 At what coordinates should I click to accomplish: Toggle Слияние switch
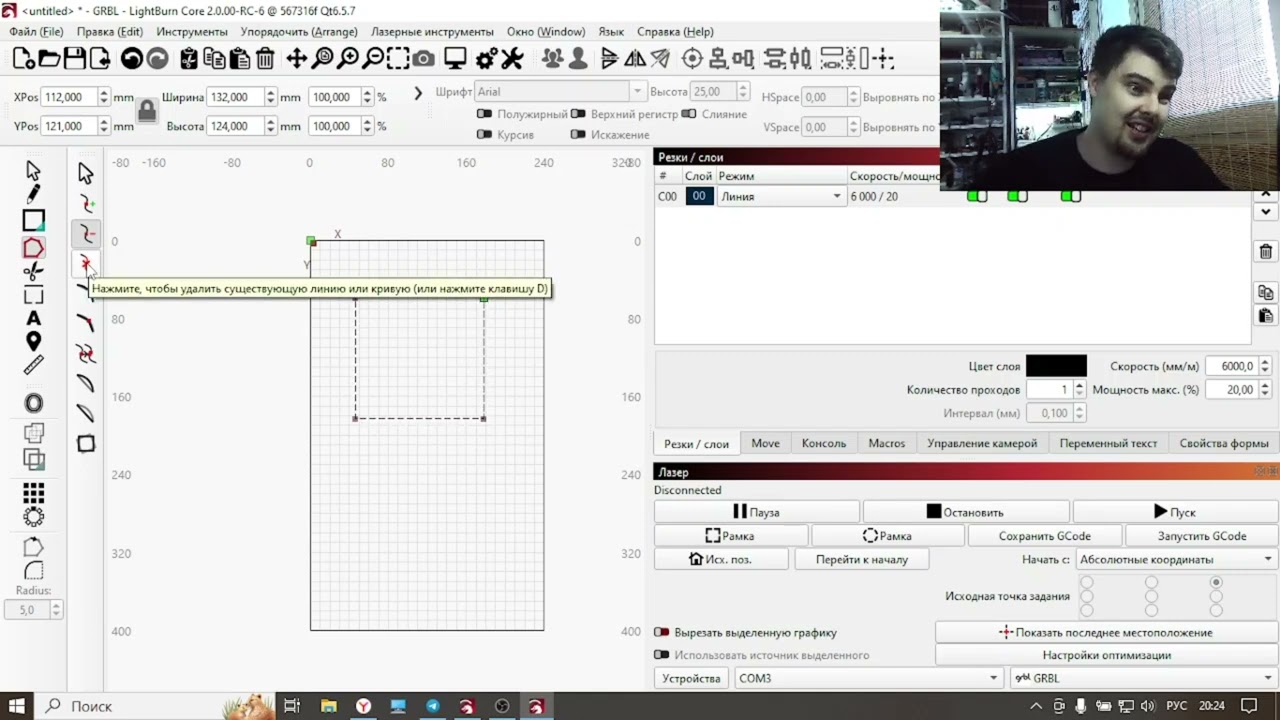click(688, 114)
